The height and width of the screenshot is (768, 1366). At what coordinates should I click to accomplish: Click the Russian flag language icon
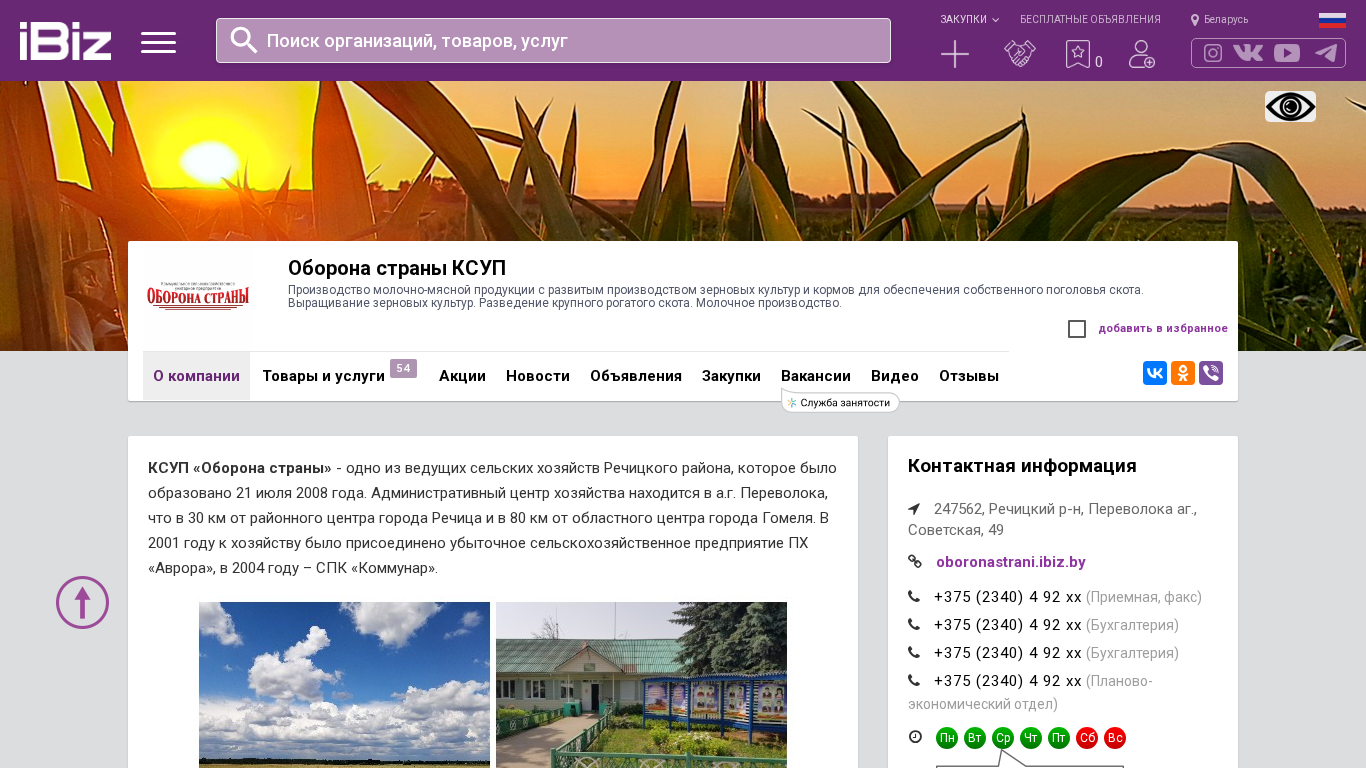click(x=1332, y=20)
